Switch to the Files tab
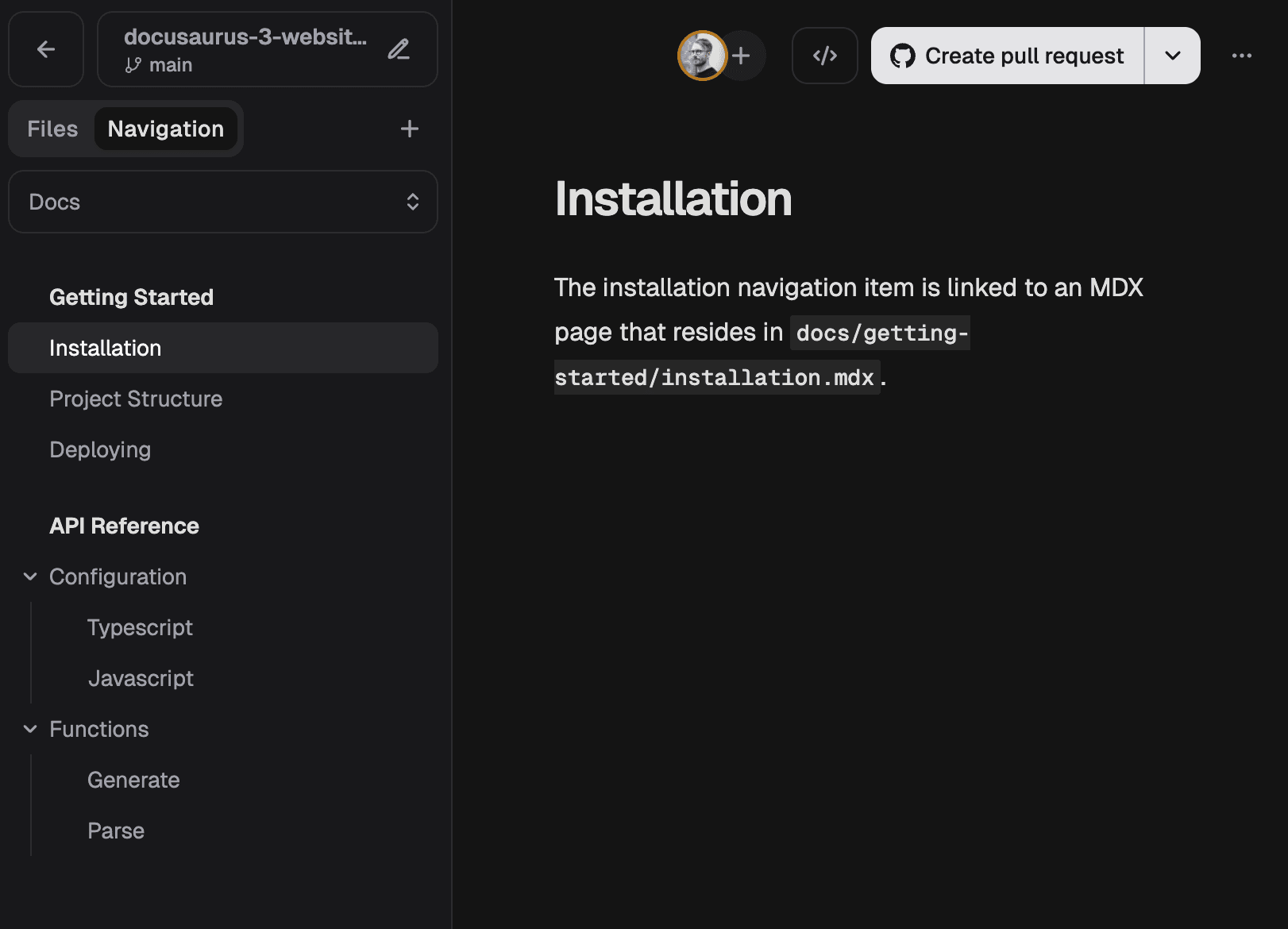This screenshot has width=1288, height=929. 52,129
